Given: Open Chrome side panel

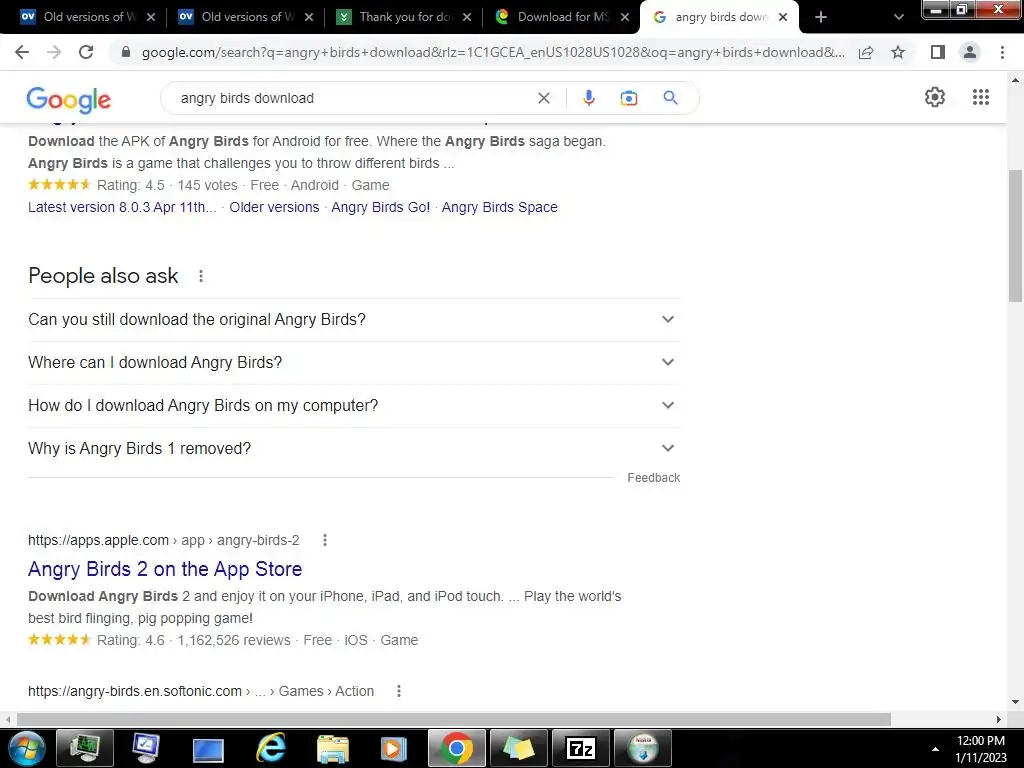Looking at the screenshot, I should click(x=938, y=52).
